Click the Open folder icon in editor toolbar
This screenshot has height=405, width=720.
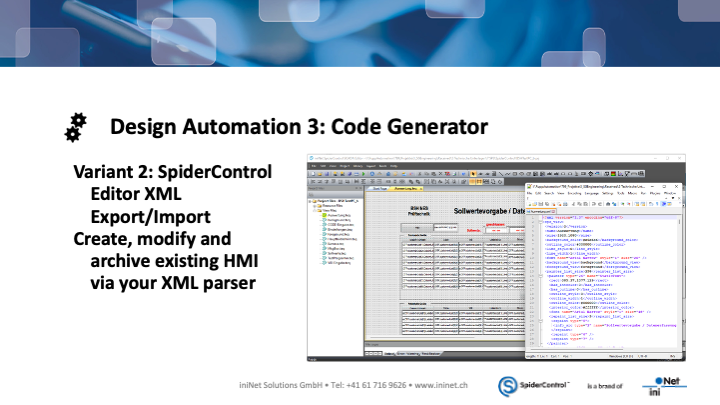click(x=320, y=174)
